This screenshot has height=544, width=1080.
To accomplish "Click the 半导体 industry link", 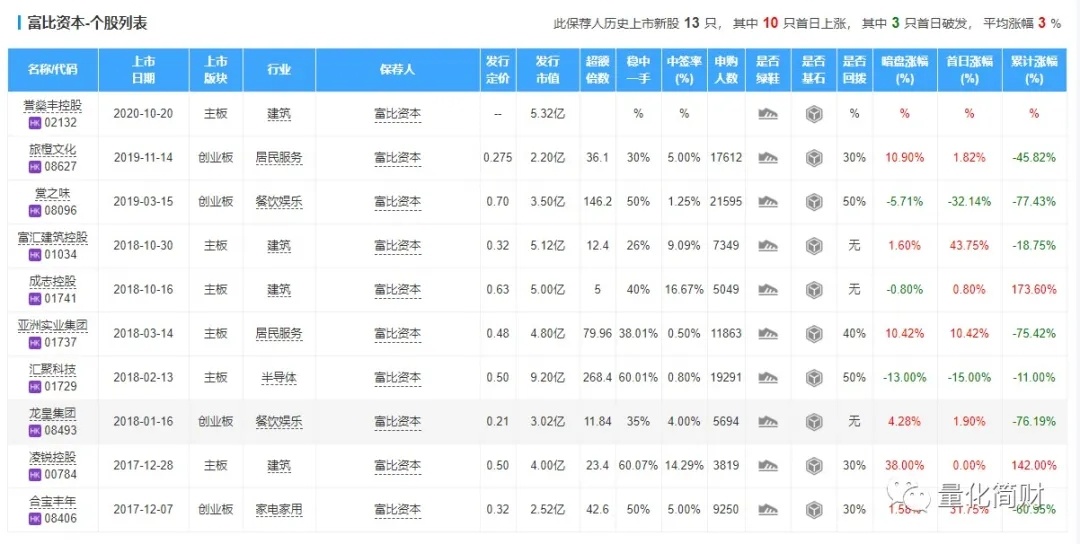I will [x=279, y=377].
